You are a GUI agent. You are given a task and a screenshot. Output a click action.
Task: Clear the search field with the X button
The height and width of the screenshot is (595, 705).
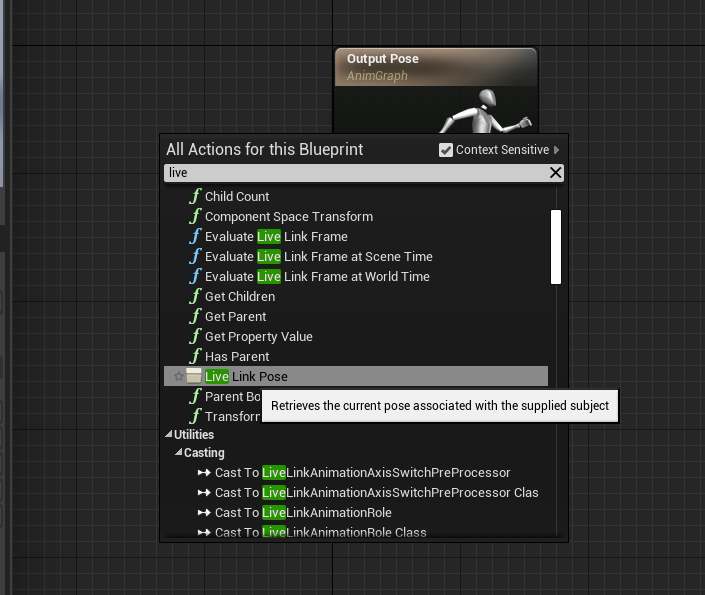pos(555,172)
